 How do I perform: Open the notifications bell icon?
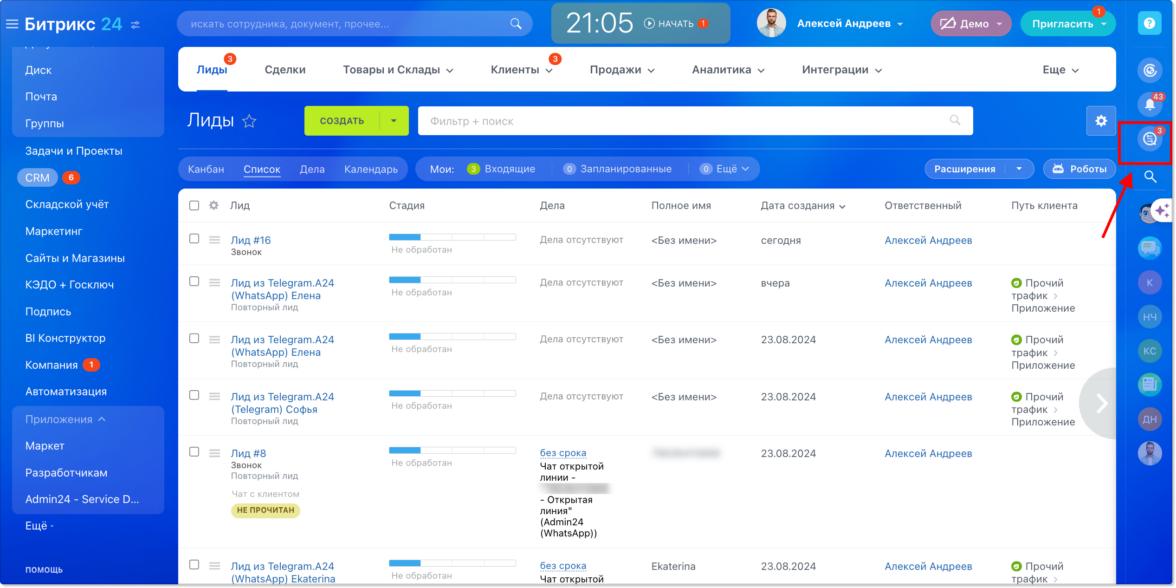click(x=1150, y=104)
